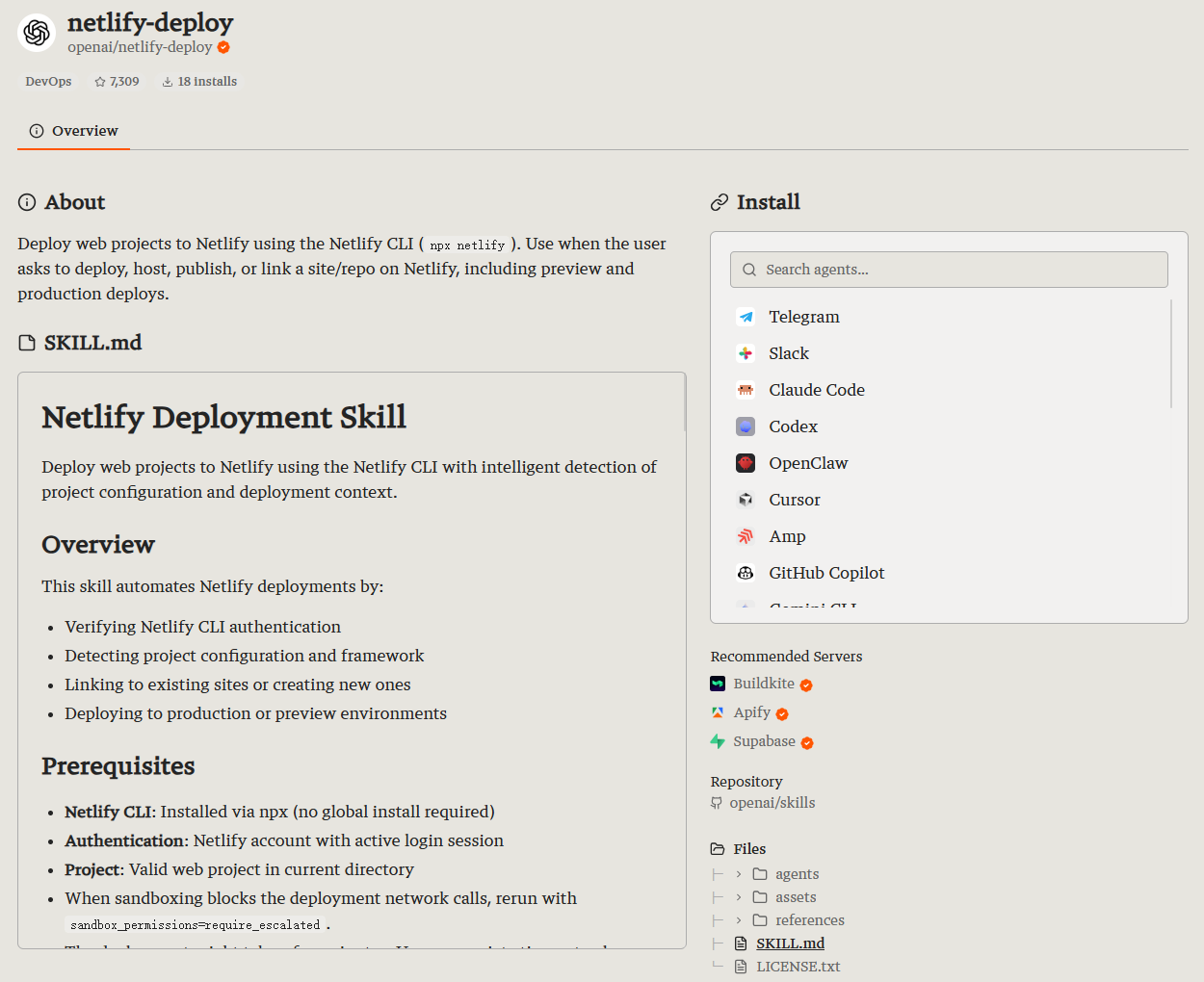Click the agent list scrollbar
This screenshot has width=1204, height=982.
pyautogui.click(x=1171, y=353)
